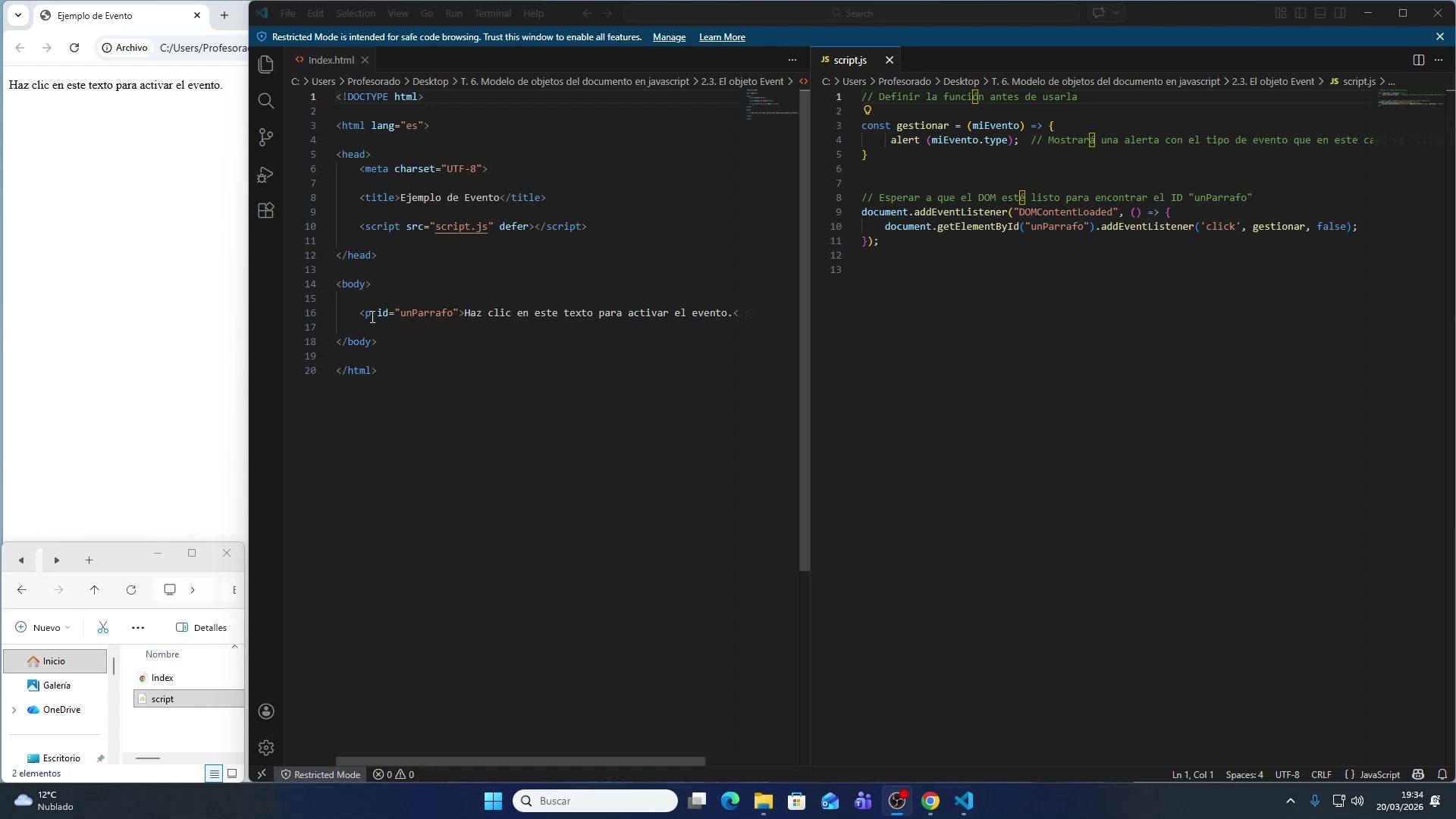
Task: Open the Copilot dropdown arrow in title bar
Action: pyautogui.click(x=1116, y=13)
